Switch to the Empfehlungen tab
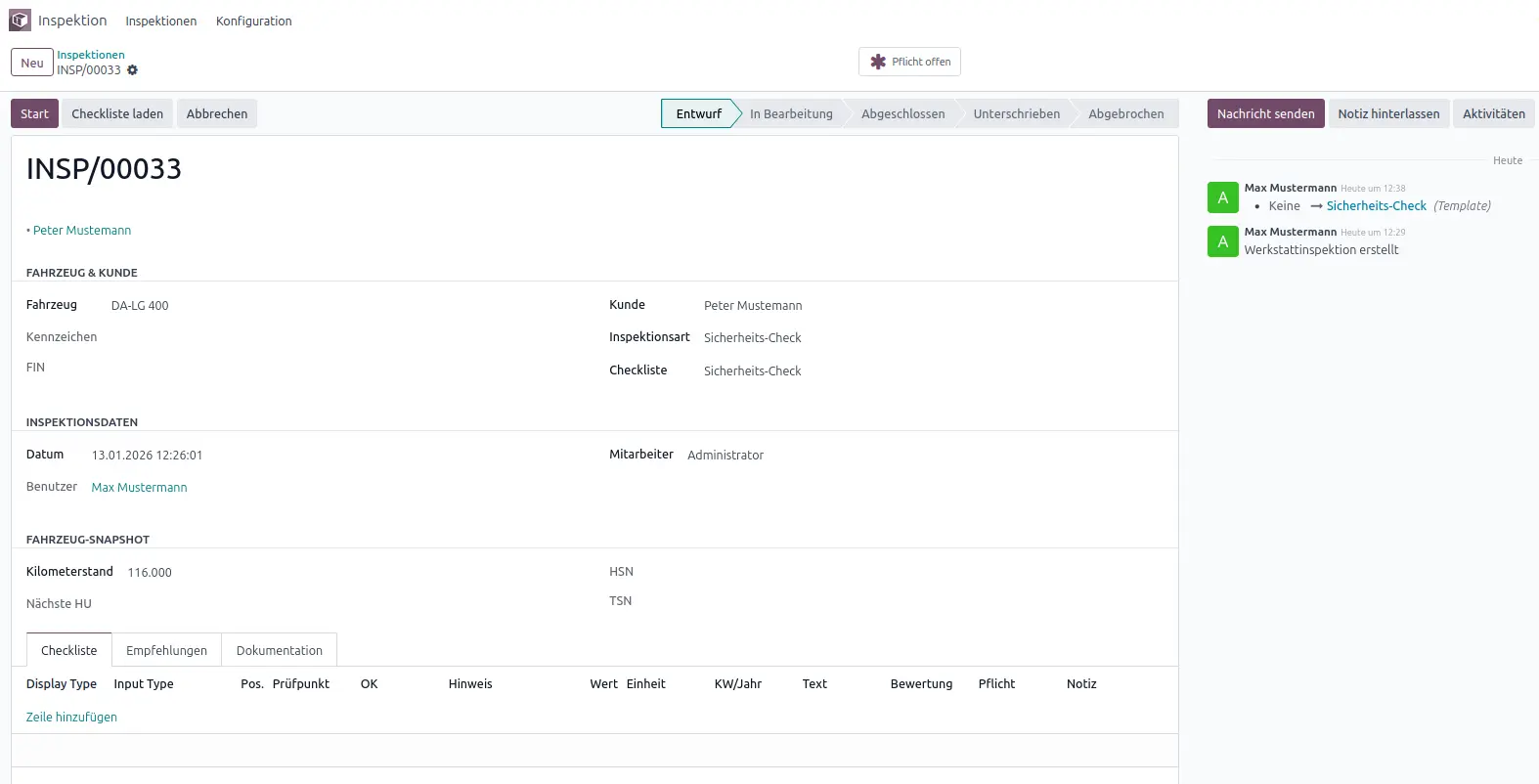Screen dimensions: 1539x784 coord(166,650)
